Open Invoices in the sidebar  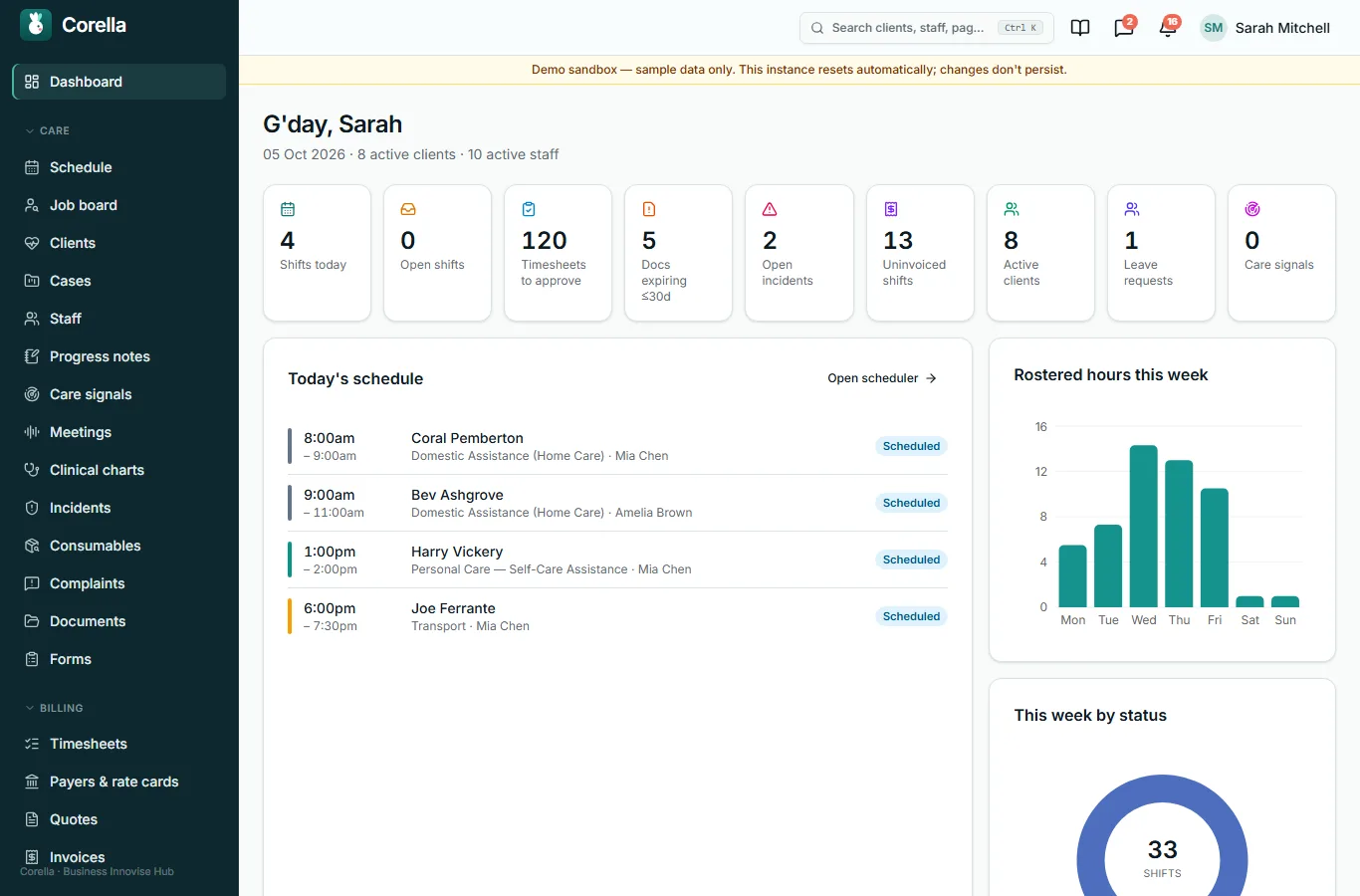119,857
